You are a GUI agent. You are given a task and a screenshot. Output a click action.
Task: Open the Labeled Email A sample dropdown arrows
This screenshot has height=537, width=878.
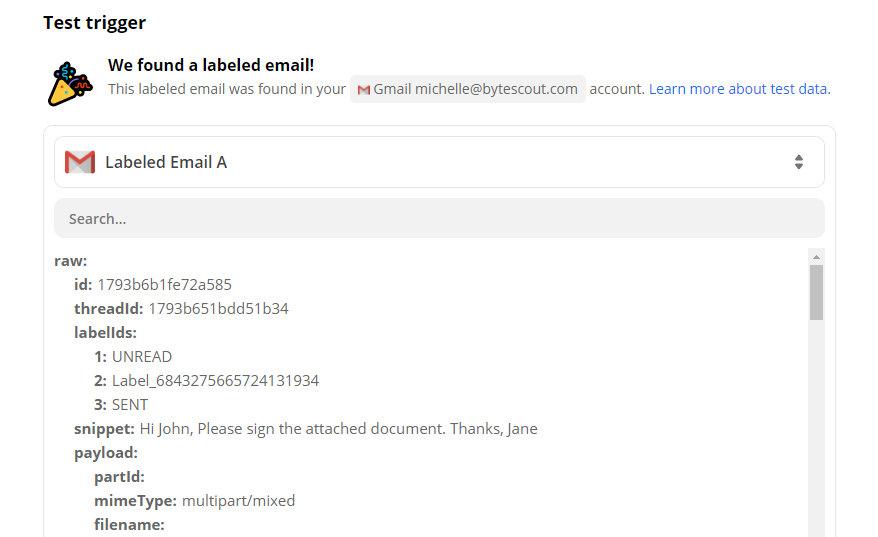798,162
